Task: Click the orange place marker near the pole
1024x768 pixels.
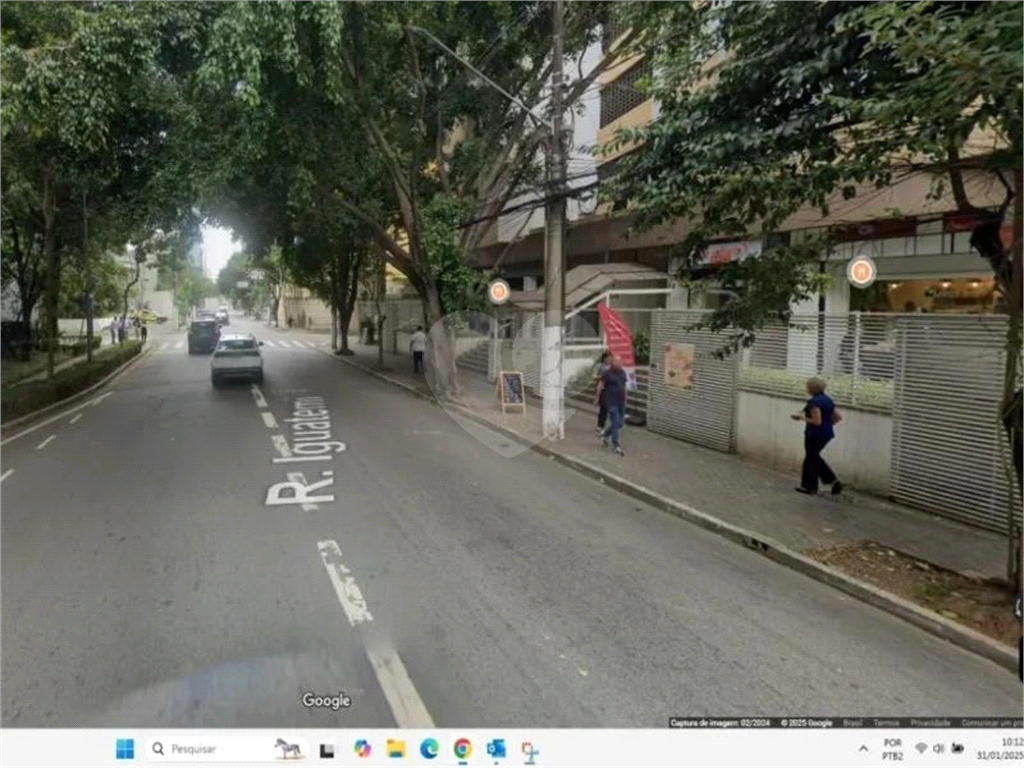Action: click(499, 291)
